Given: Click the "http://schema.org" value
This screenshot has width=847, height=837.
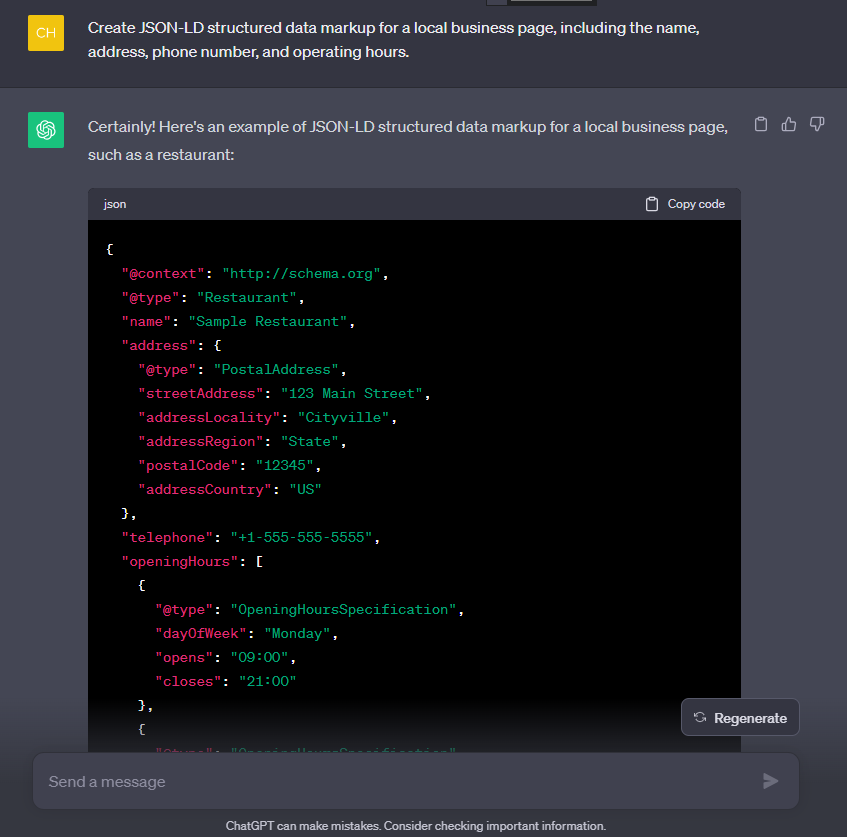Looking at the screenshot, I should pos(301,273).
